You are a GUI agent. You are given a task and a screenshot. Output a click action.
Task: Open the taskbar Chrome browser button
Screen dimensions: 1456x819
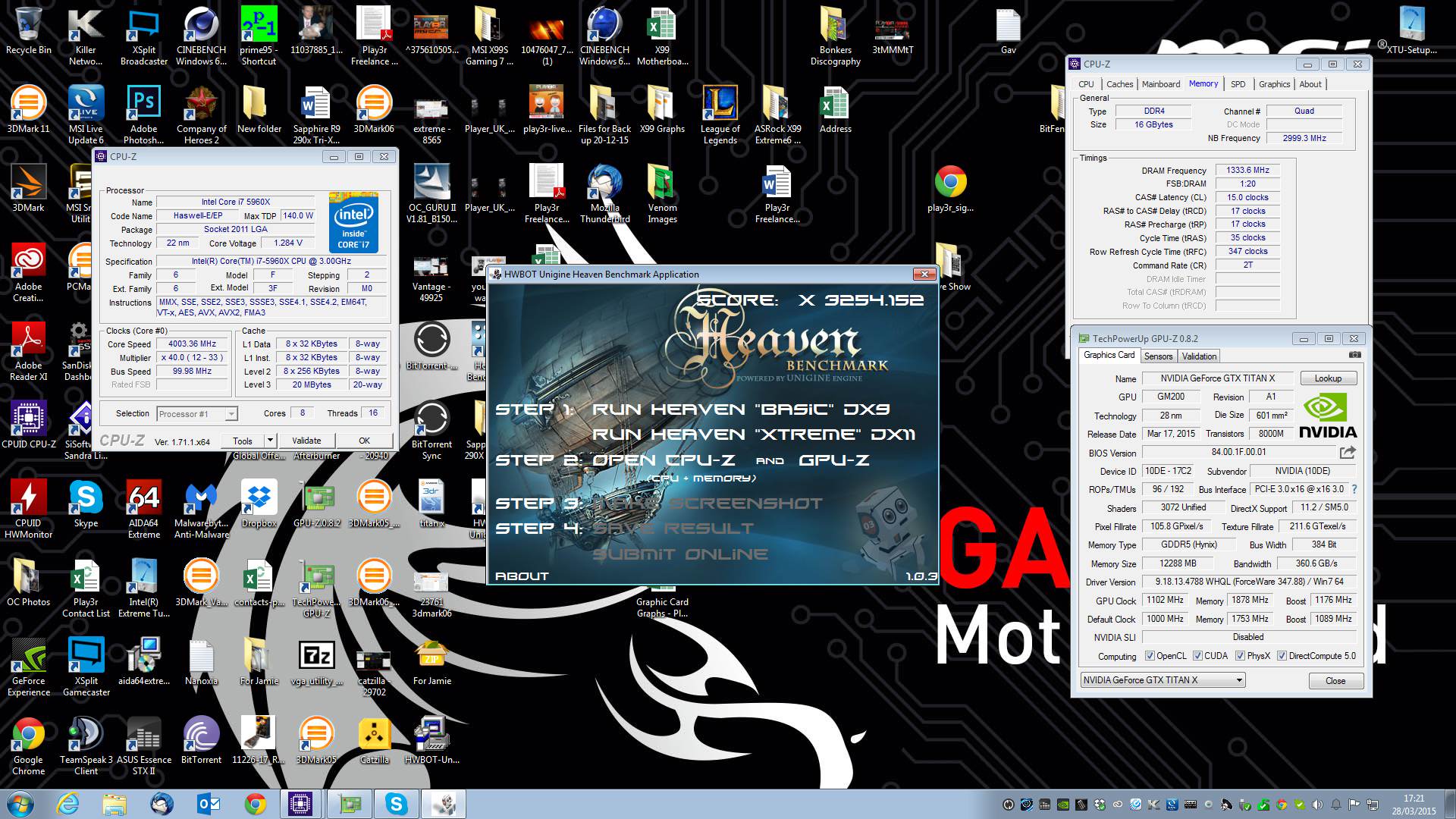[255, 804]
